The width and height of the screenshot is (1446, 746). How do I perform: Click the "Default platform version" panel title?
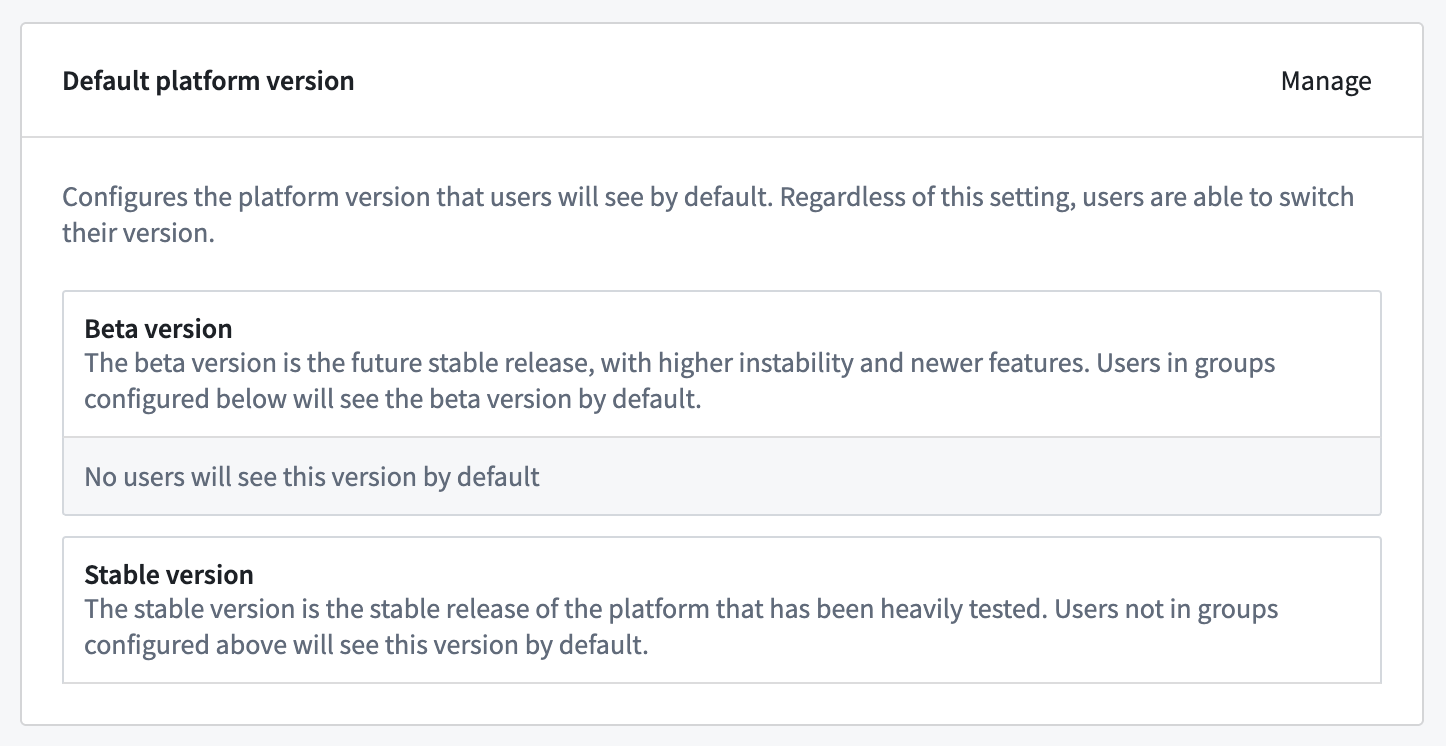click(208, 81)
